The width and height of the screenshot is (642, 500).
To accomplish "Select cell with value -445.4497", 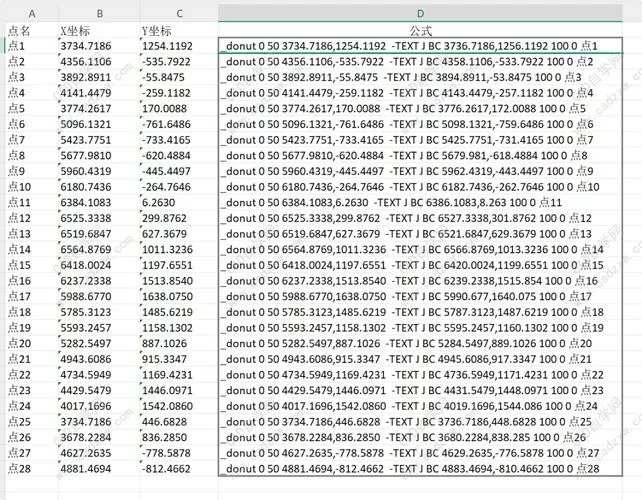I will (x=179, y=171).
